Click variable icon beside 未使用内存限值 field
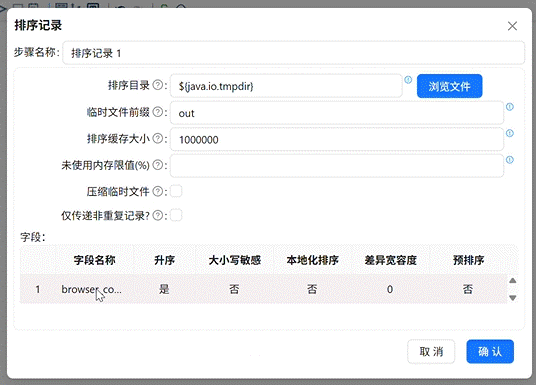This screenshot has width=536, height=385. [510, 160]
